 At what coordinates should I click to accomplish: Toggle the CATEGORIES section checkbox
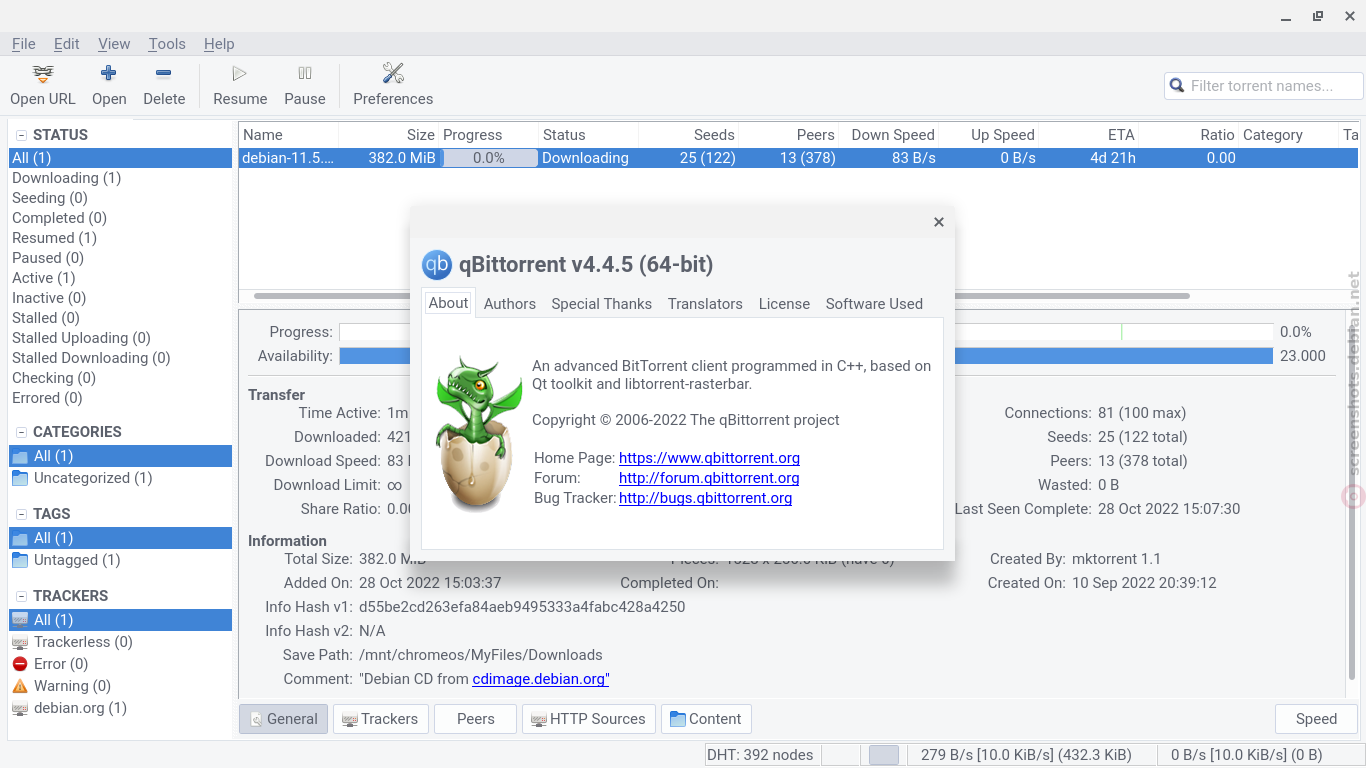pyautogui.click(x=21, y=432)
